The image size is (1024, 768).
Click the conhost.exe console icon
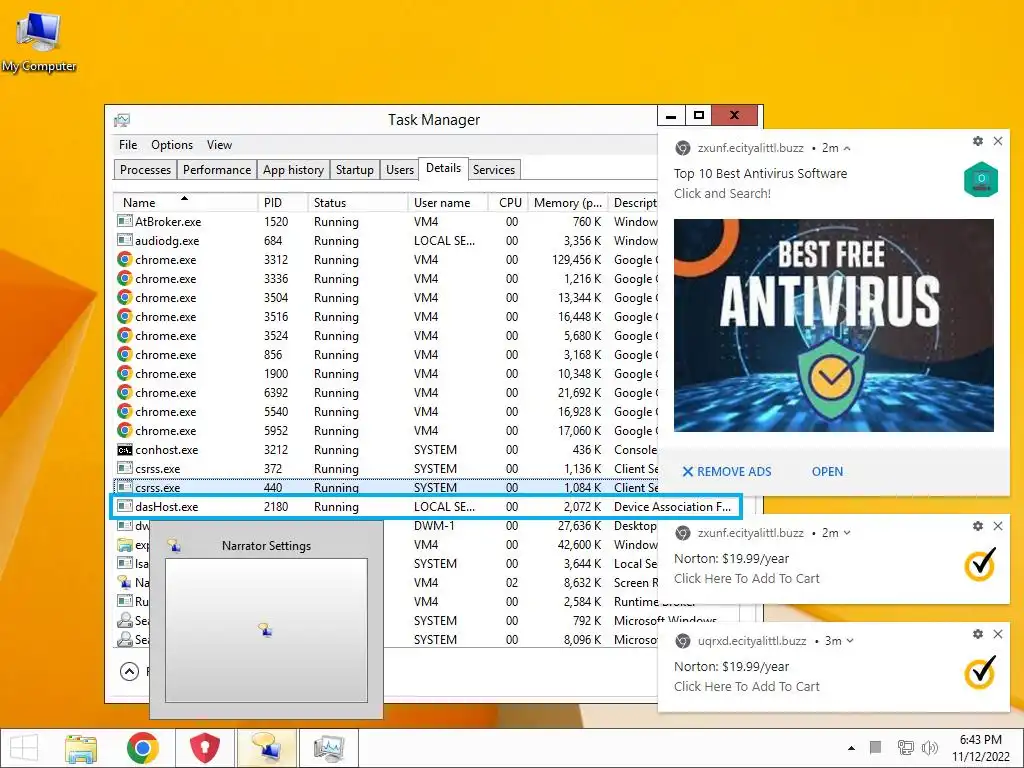point(124,450)
